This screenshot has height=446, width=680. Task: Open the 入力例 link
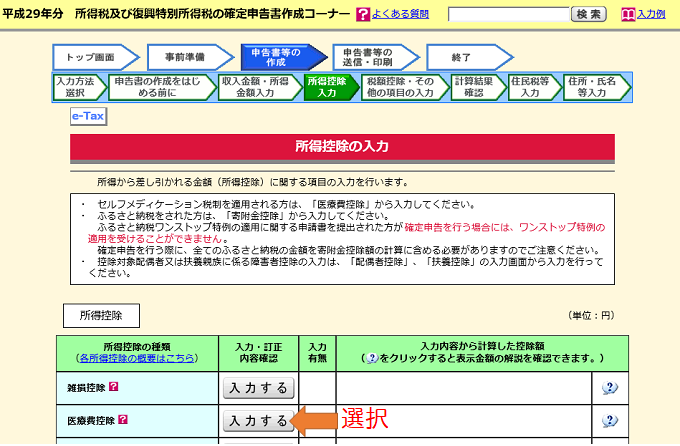point(651,14)
